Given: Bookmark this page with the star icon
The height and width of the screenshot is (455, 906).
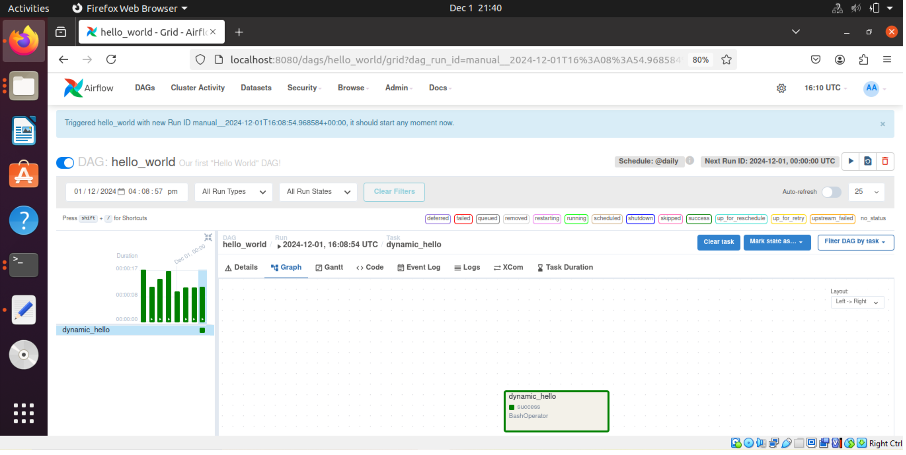Looking at the screenshot, I should click(x=726, y=60).
